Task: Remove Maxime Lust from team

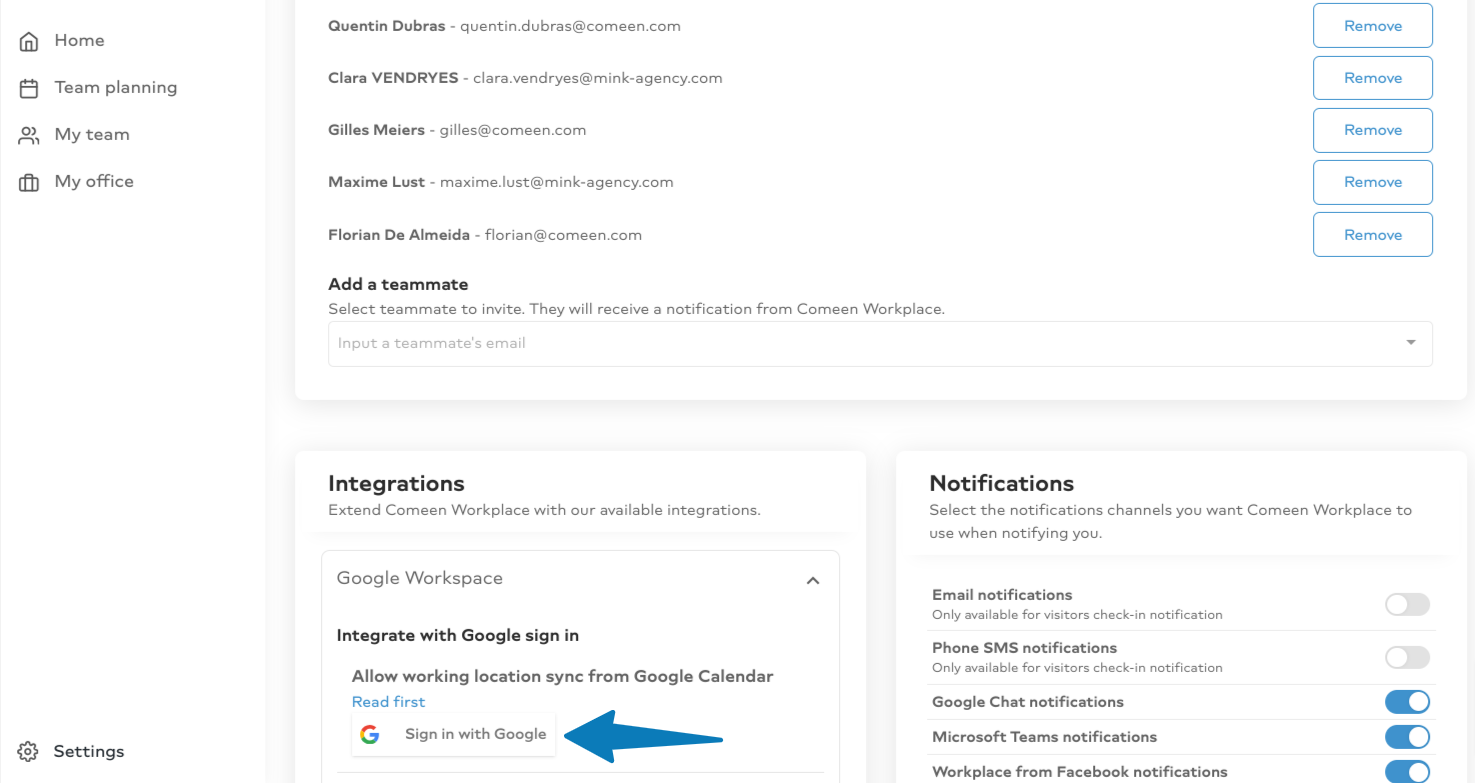Action: [x=1372, y=182]
